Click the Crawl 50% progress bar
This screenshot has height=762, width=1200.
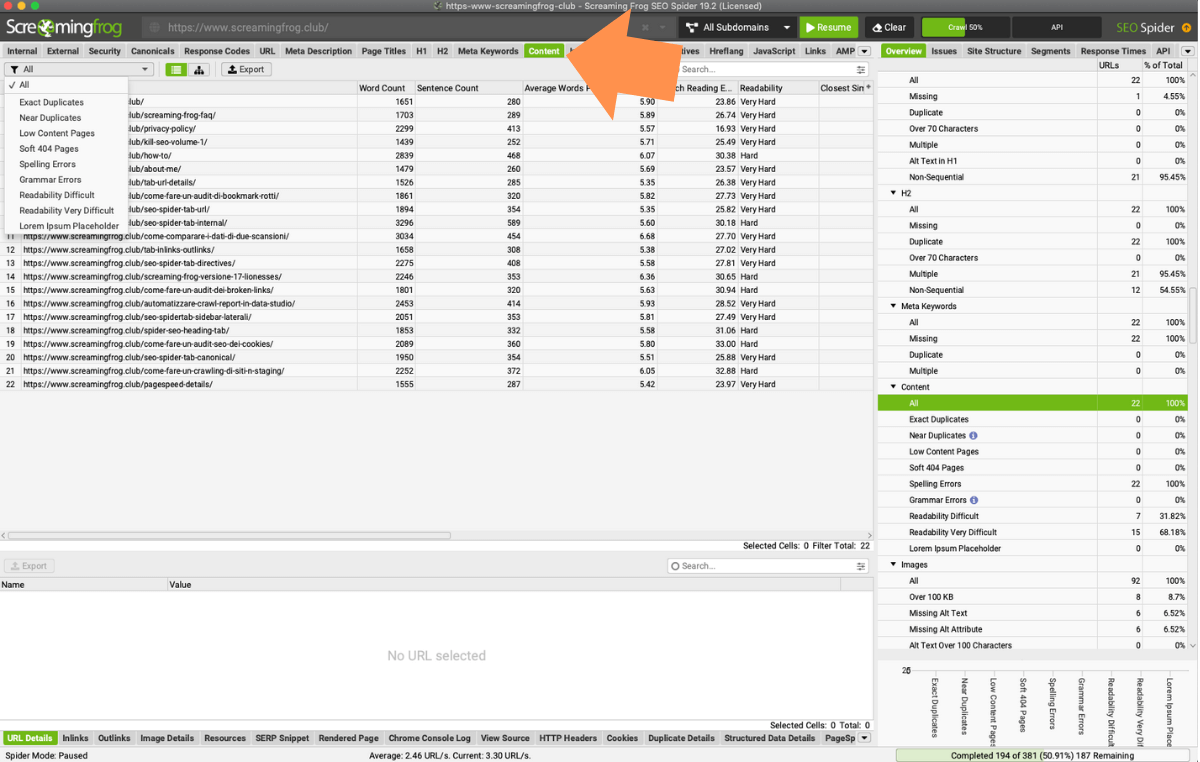[965, 28]
